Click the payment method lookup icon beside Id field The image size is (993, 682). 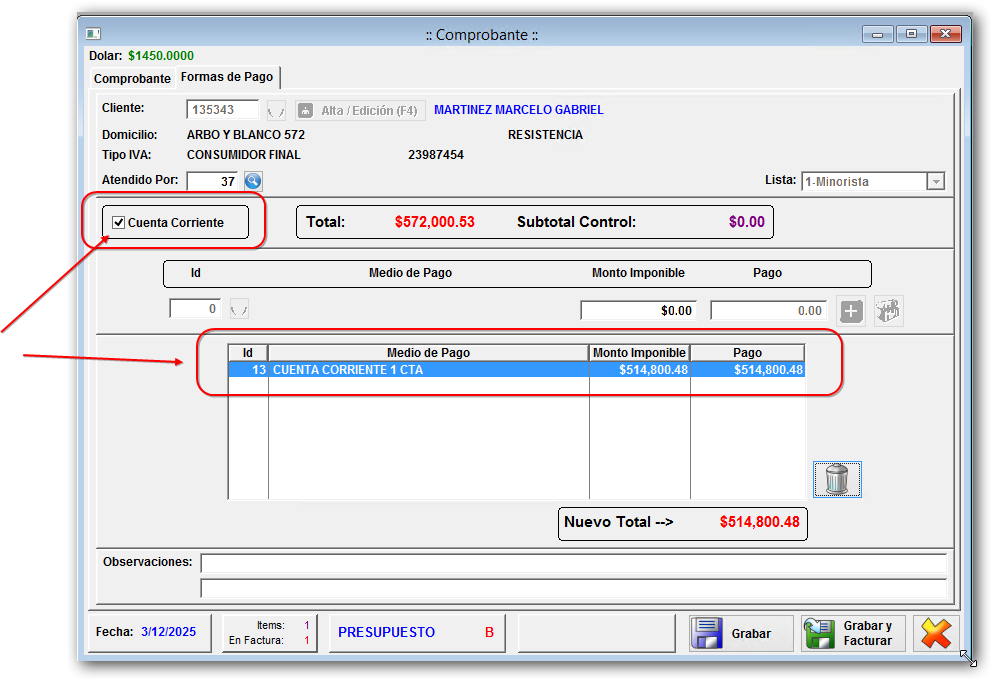coord(239,309)
